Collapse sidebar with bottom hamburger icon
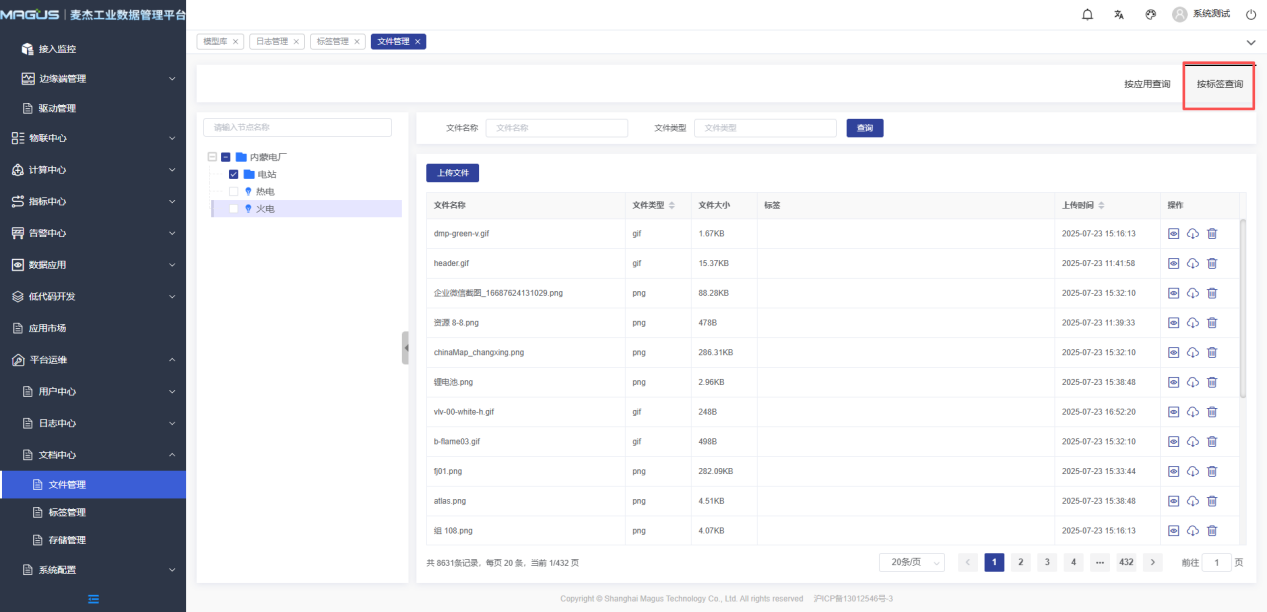The width and height of the screenshot is (1267, 612). tap(93, 599)
